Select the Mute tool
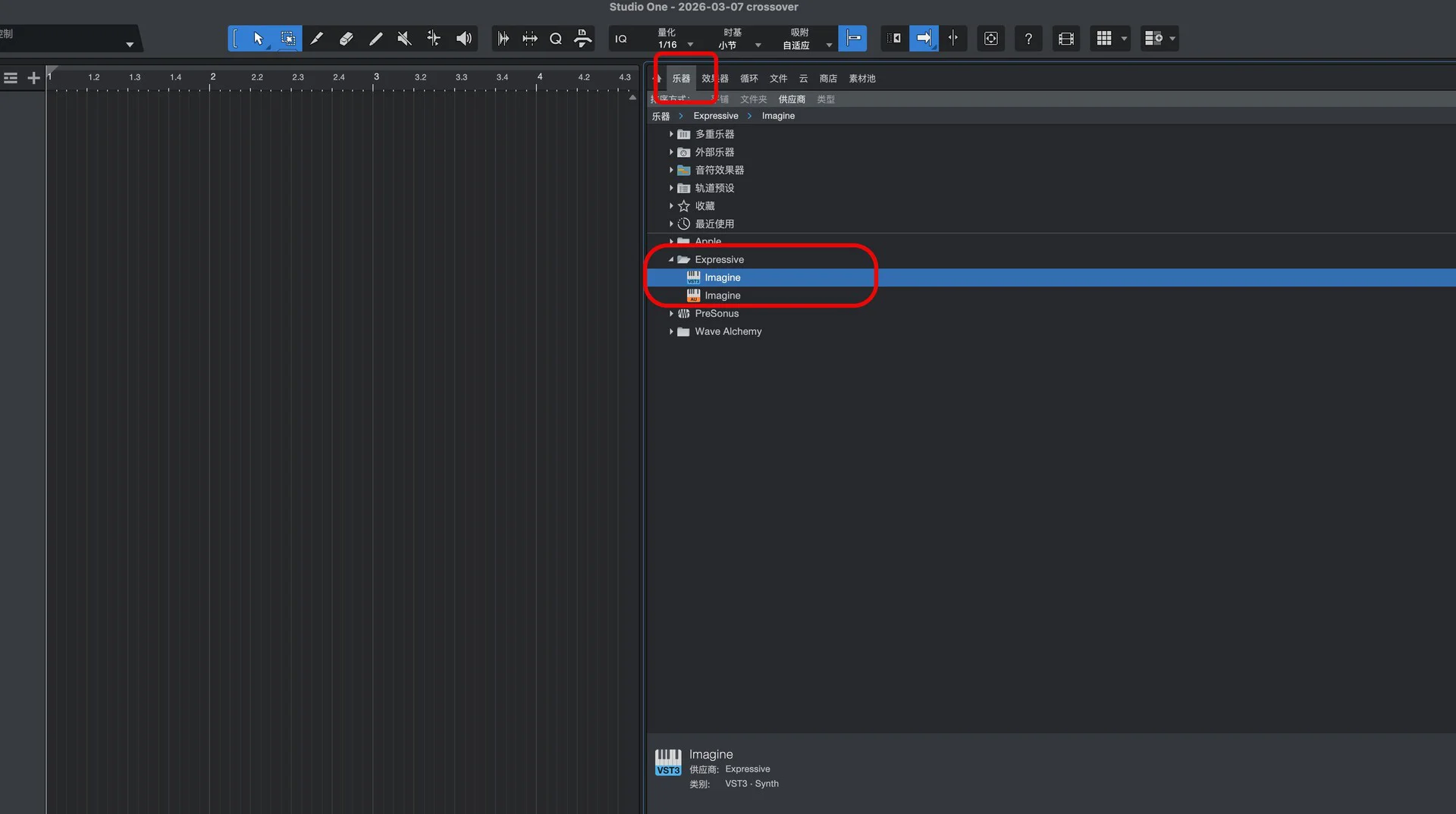Viewport: 1456px width, 814px height. (x=404, y=39)
